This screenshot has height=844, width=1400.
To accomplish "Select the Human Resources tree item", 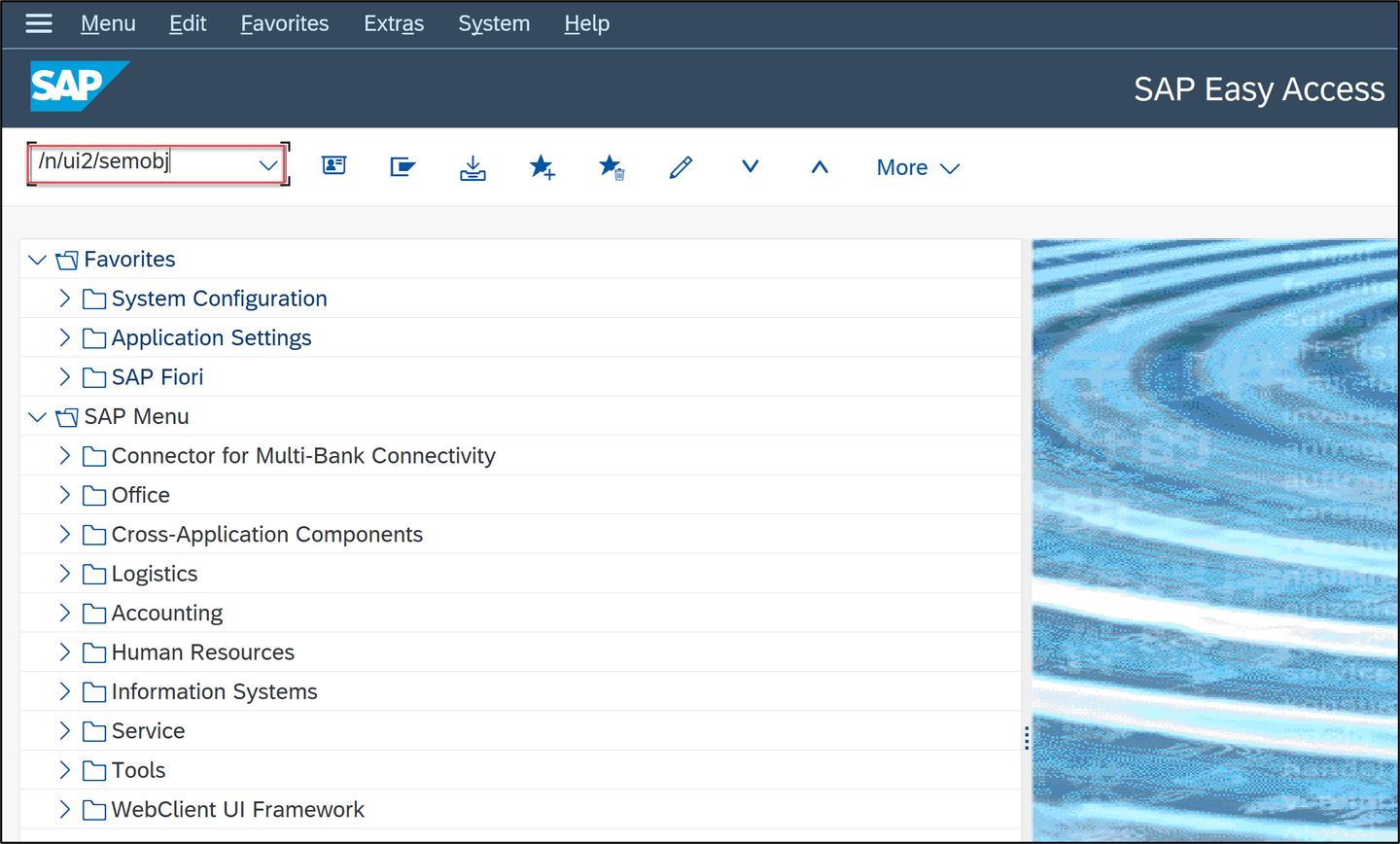I will [x=203, y=652].
